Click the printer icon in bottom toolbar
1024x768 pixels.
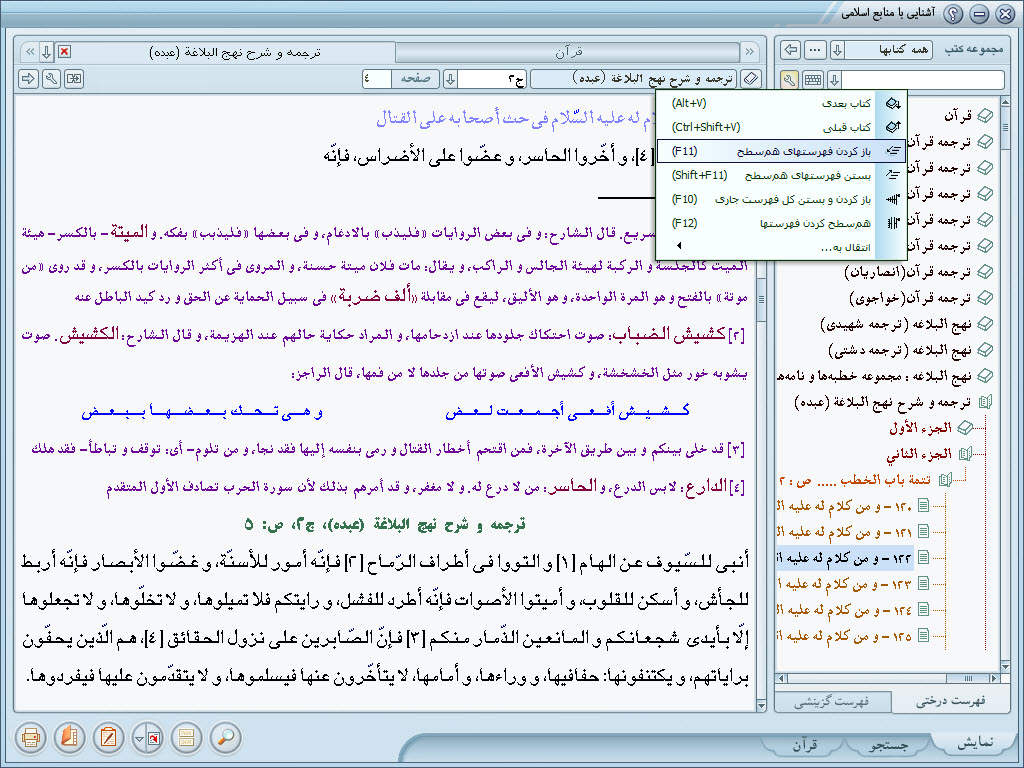[x=31, y=738]
